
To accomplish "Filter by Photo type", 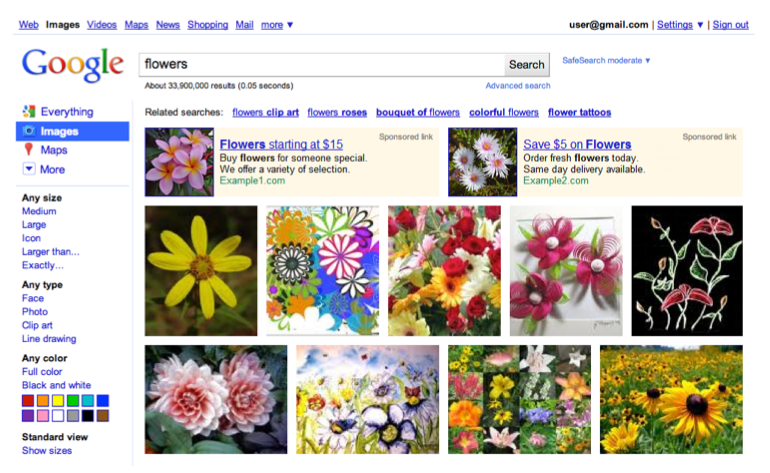I will coord(35,311).
